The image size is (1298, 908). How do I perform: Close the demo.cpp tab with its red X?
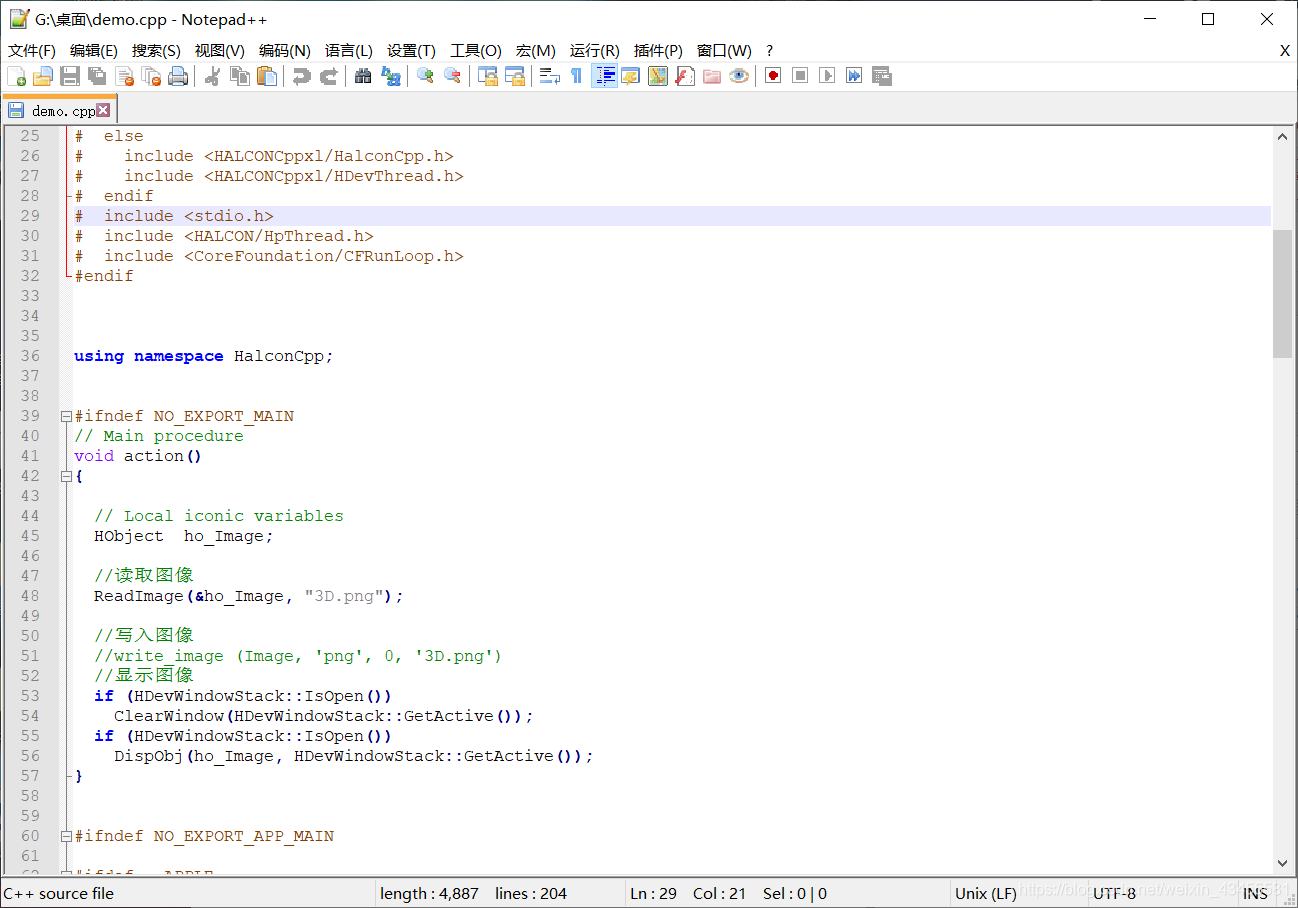[103, 110]
